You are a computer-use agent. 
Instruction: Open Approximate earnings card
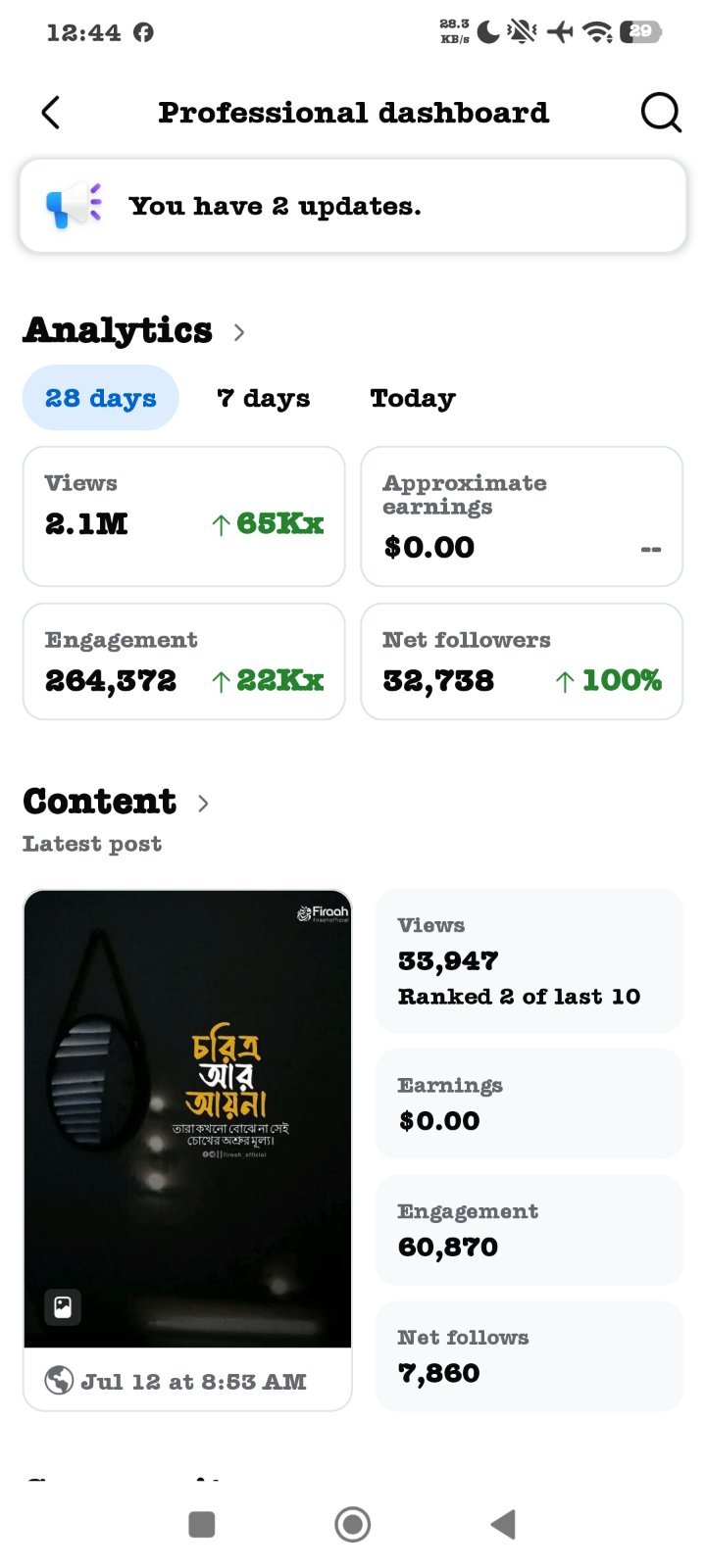coord(522,516)
